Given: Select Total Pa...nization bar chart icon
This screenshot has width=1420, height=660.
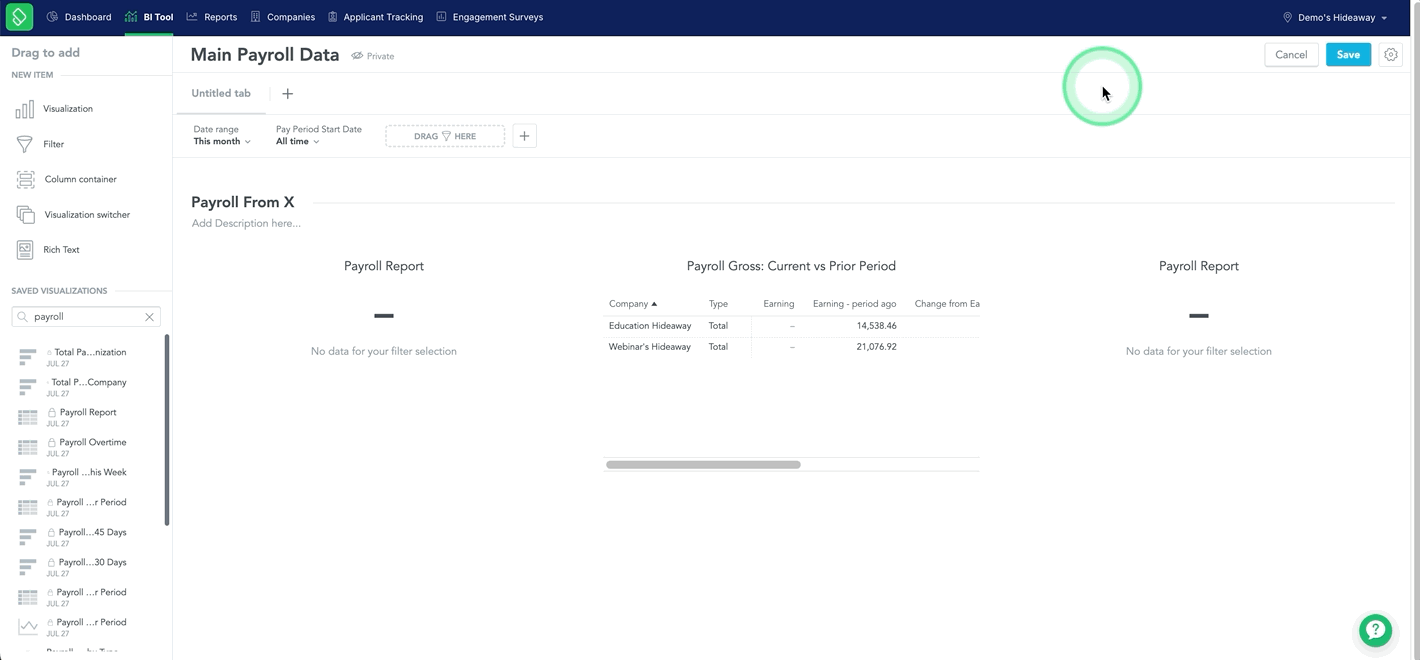Looking at the screenshot, I should coord(28,357).
